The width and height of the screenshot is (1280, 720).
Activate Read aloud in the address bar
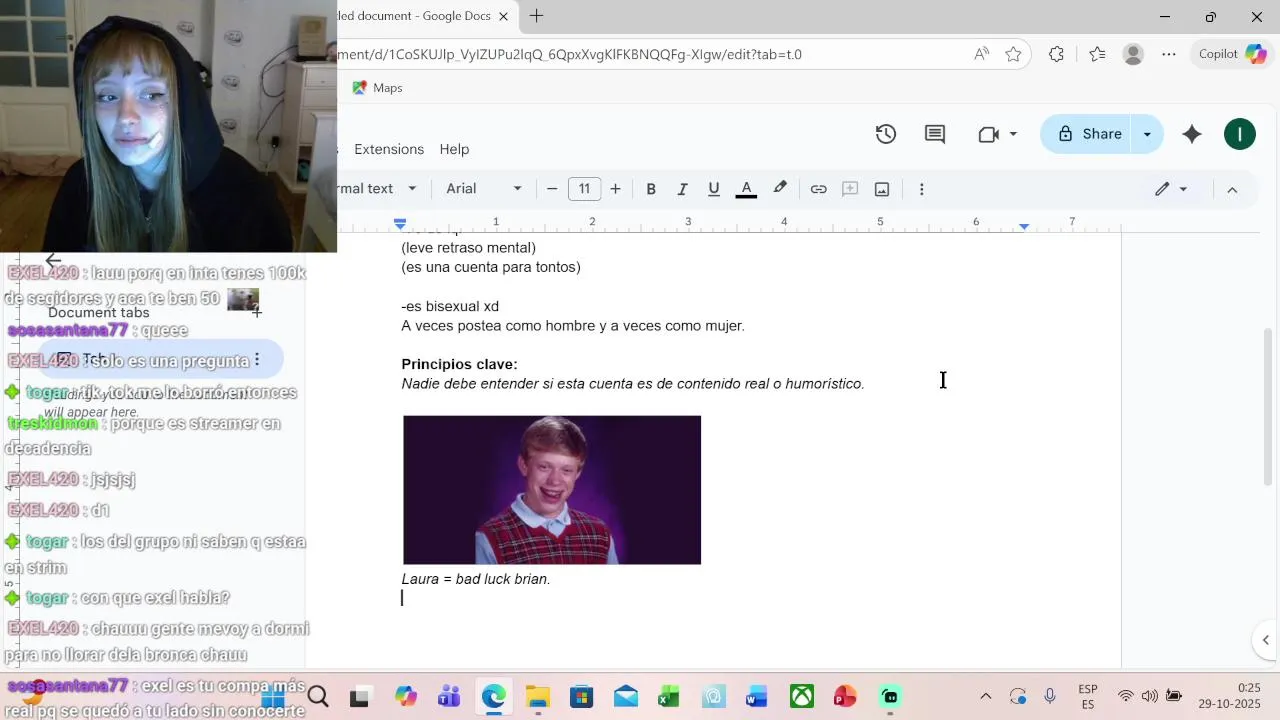click(x=982, y=54)
